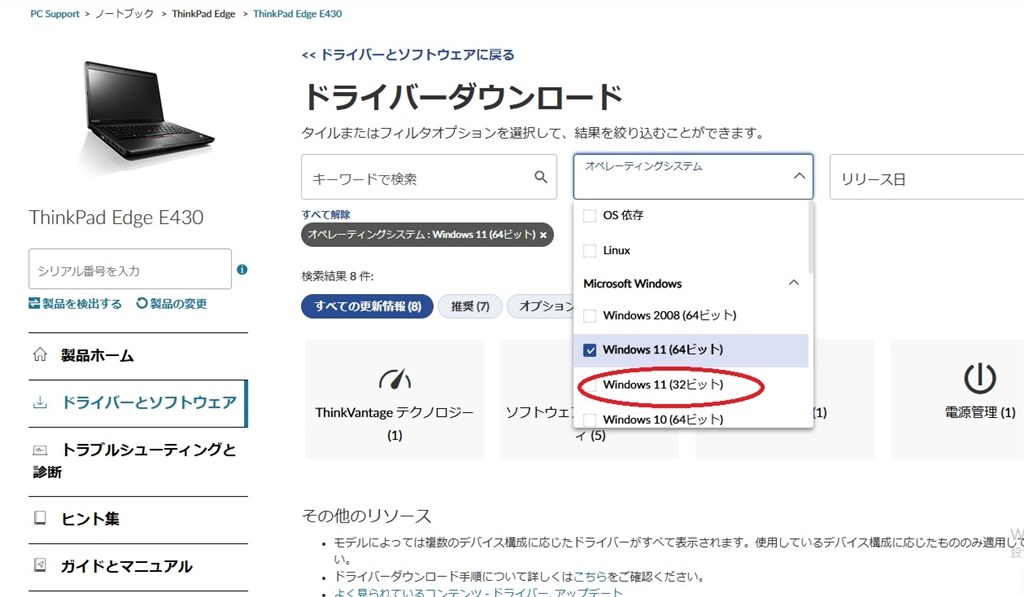
Task: Go back via ドライバーとソフトウェアに戻る link
Action: click(x=408, y=55)
